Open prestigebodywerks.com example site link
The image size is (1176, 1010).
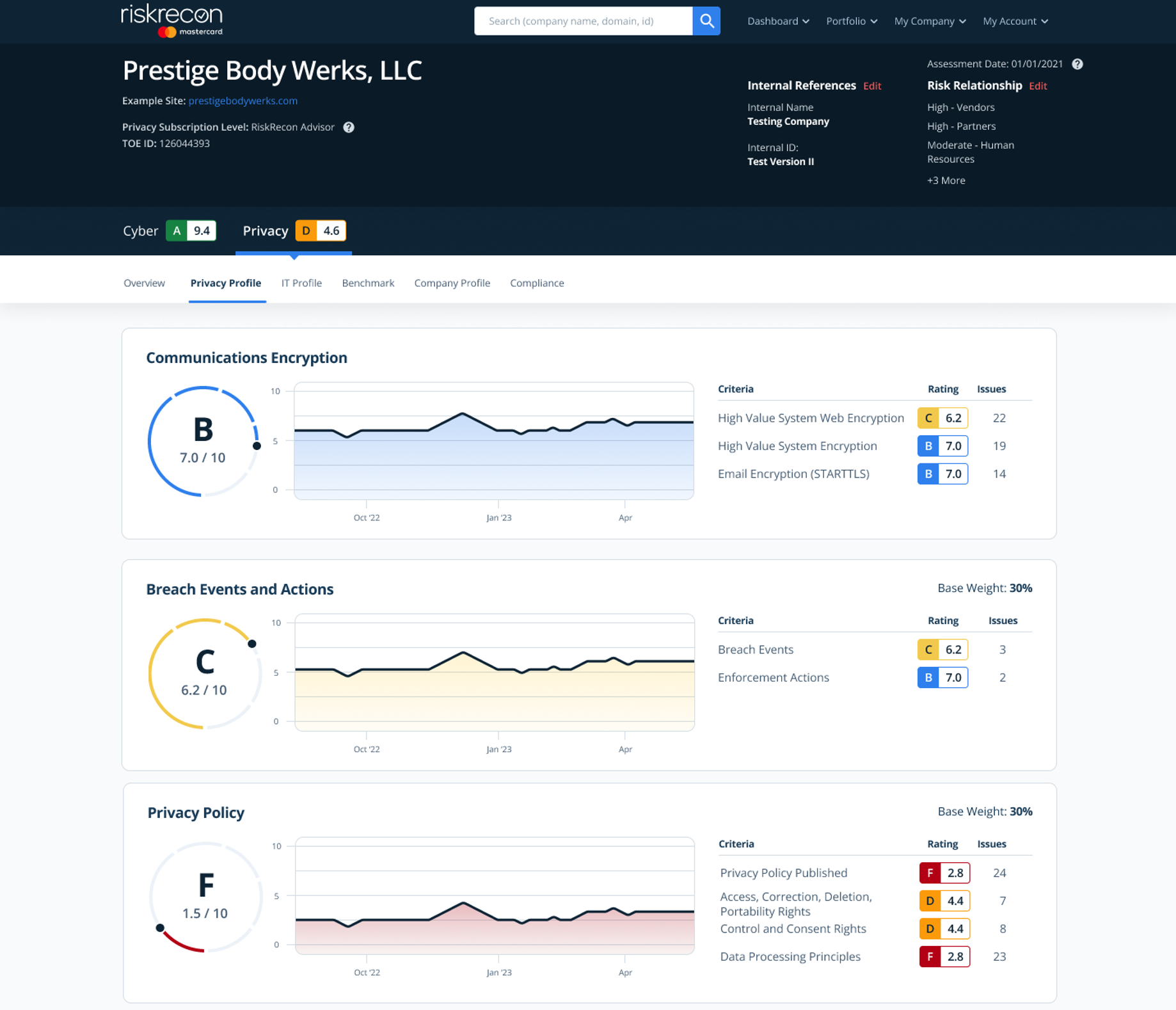tap(243, 100)
